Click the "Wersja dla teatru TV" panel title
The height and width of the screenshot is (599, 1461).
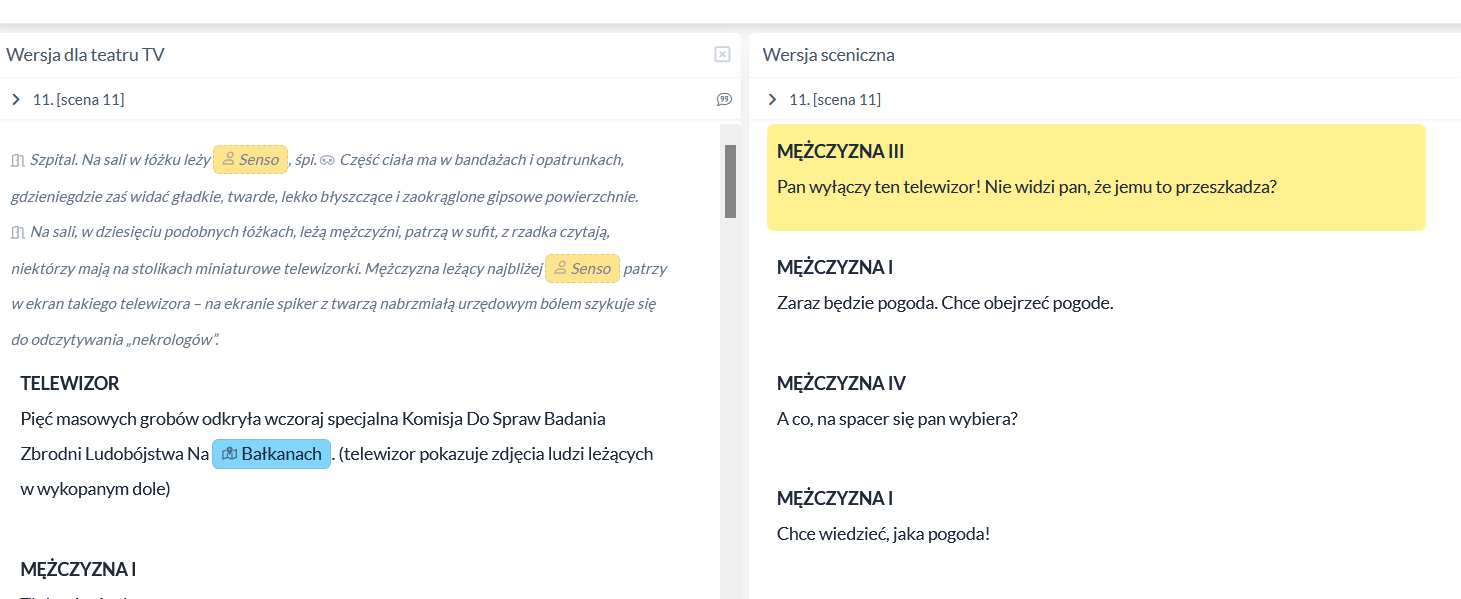85,55
